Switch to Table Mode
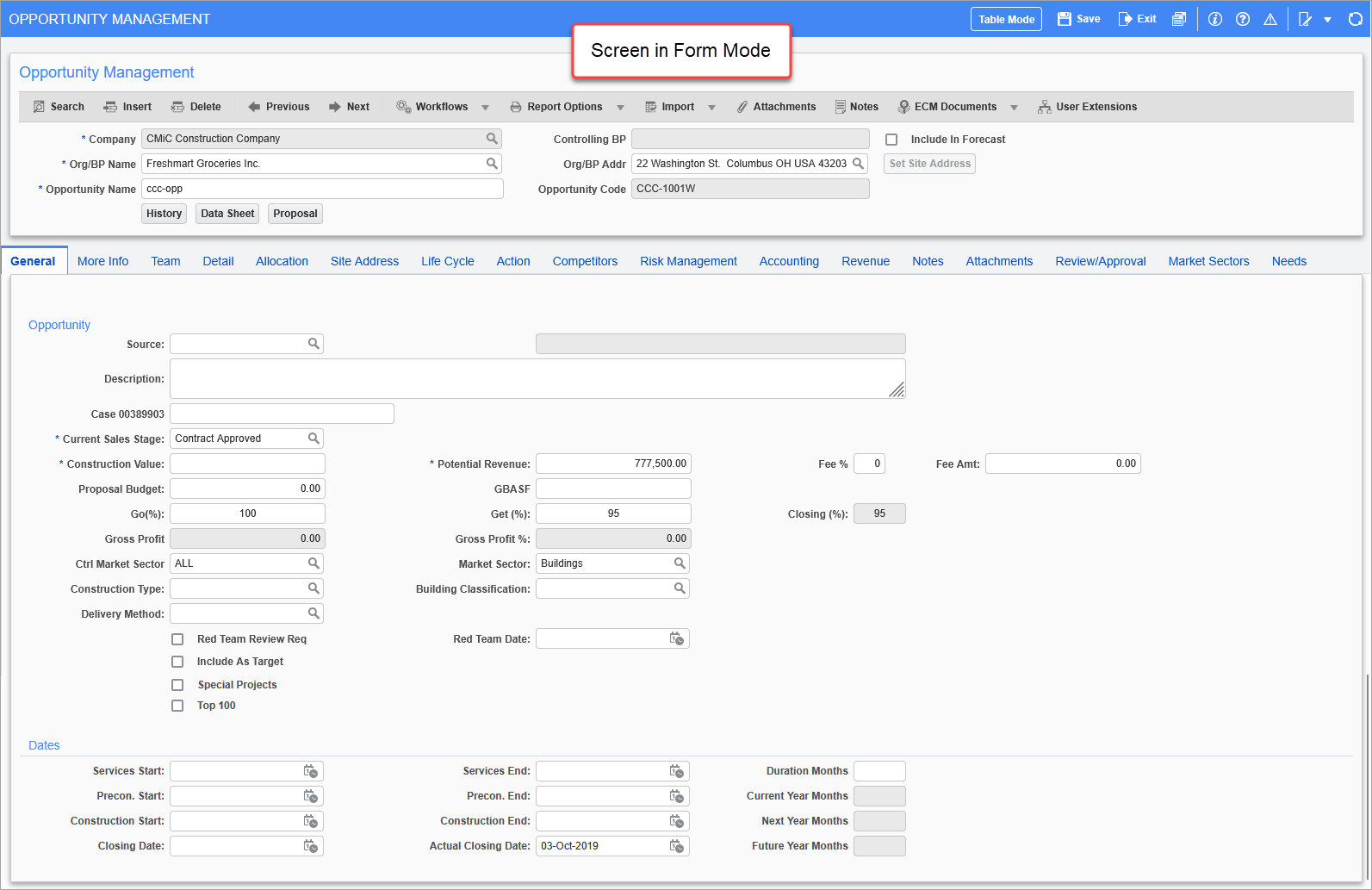The height and width of the screenshot is (890, 1372). pos(1006,19)
